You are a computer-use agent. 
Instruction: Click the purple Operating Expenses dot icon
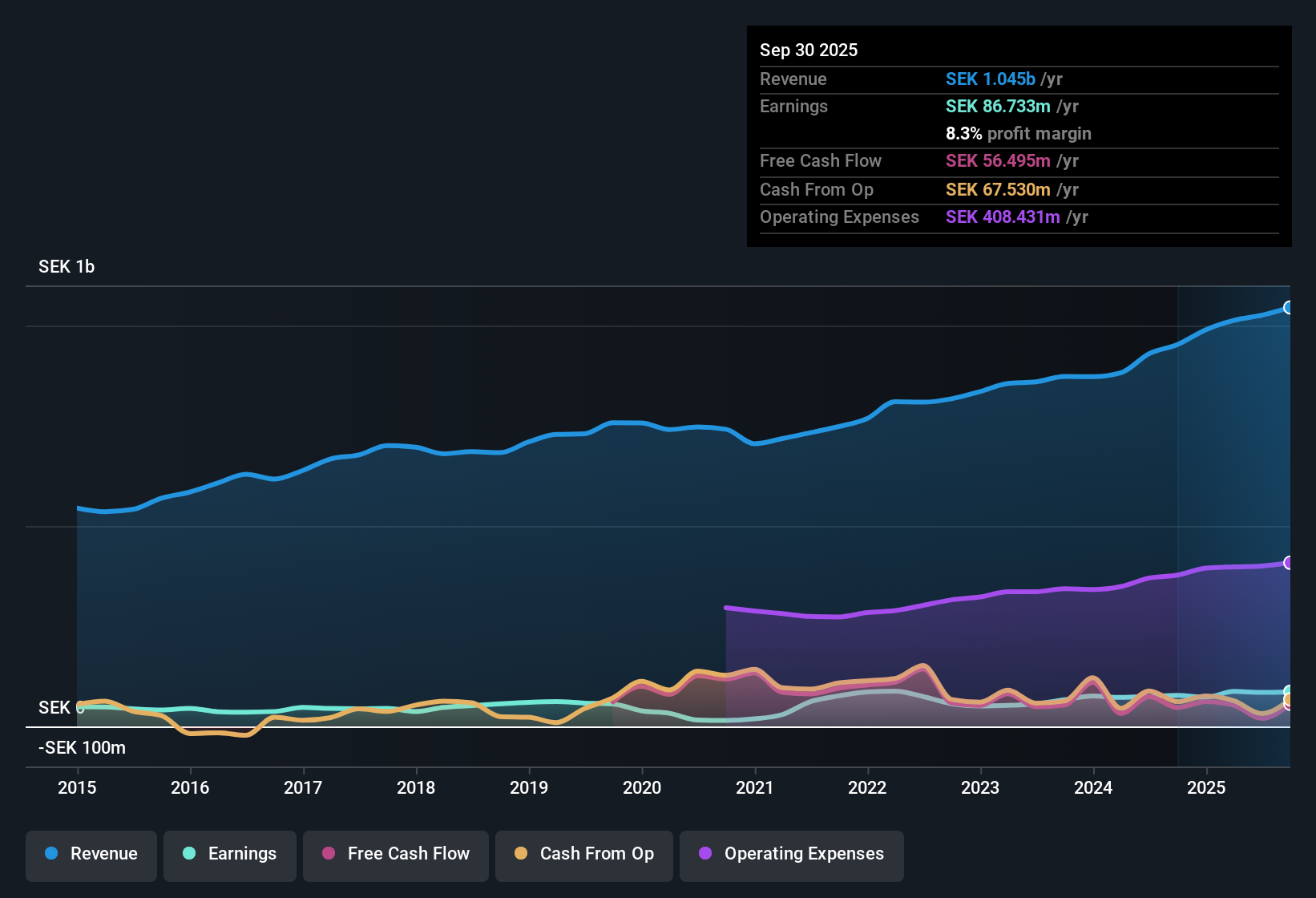click(x=704, y=854)
